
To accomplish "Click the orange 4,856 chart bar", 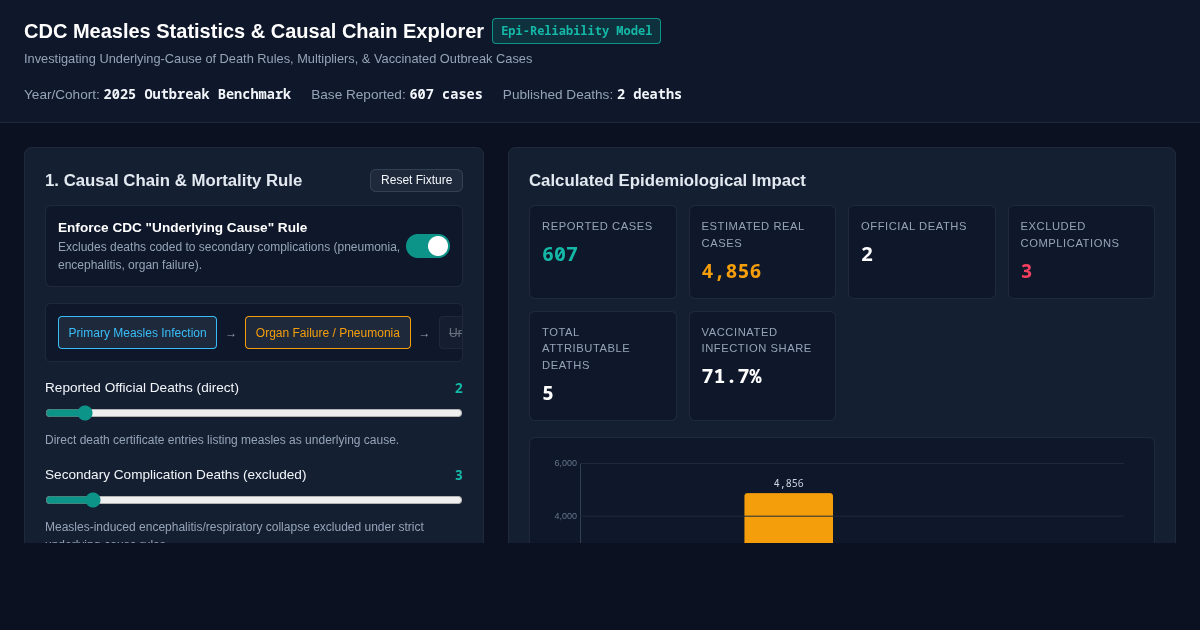I will 788,518.
